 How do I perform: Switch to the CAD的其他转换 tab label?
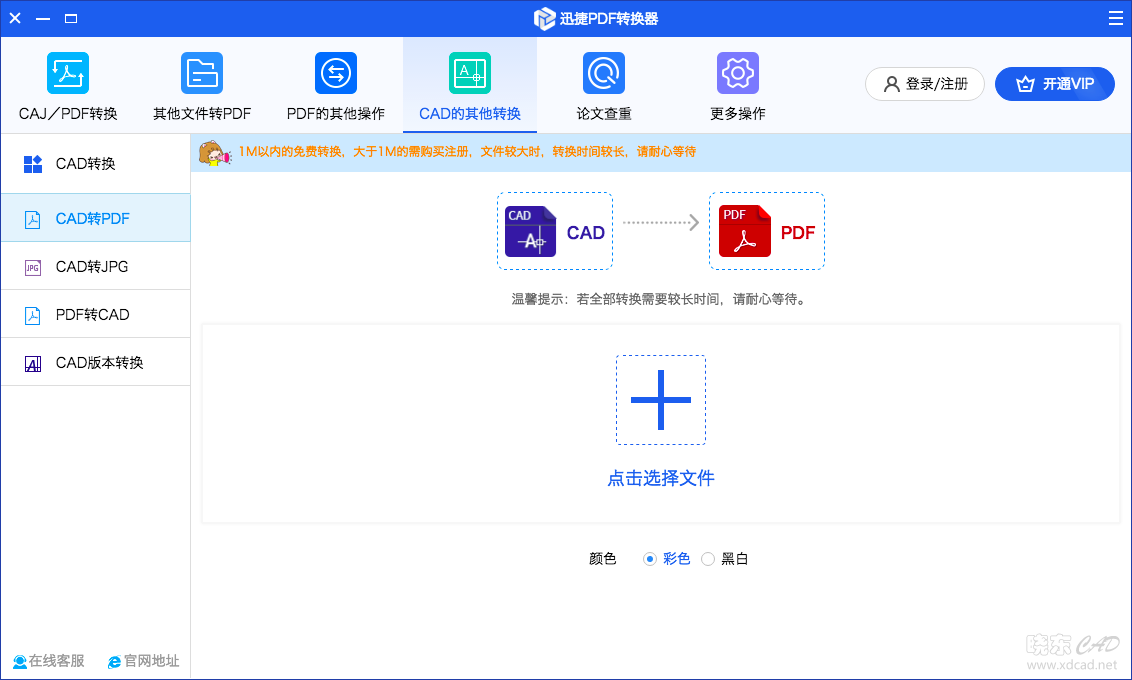click(470, 113)
